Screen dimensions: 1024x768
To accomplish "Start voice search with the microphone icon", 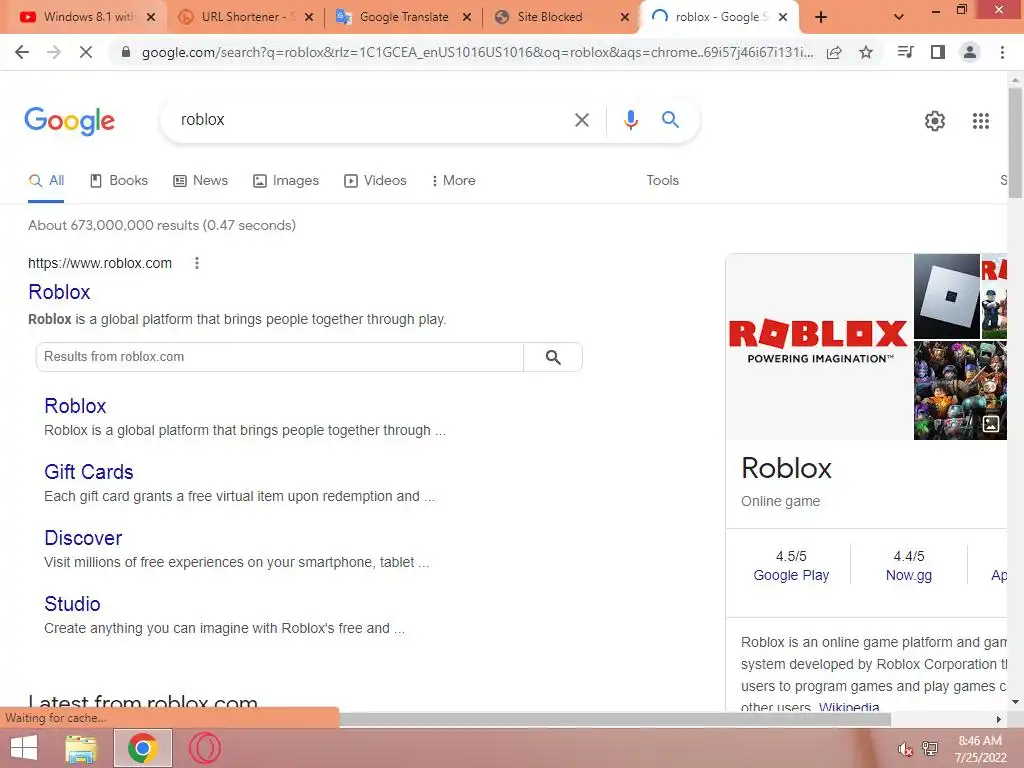I will click(x=630, y=120).
